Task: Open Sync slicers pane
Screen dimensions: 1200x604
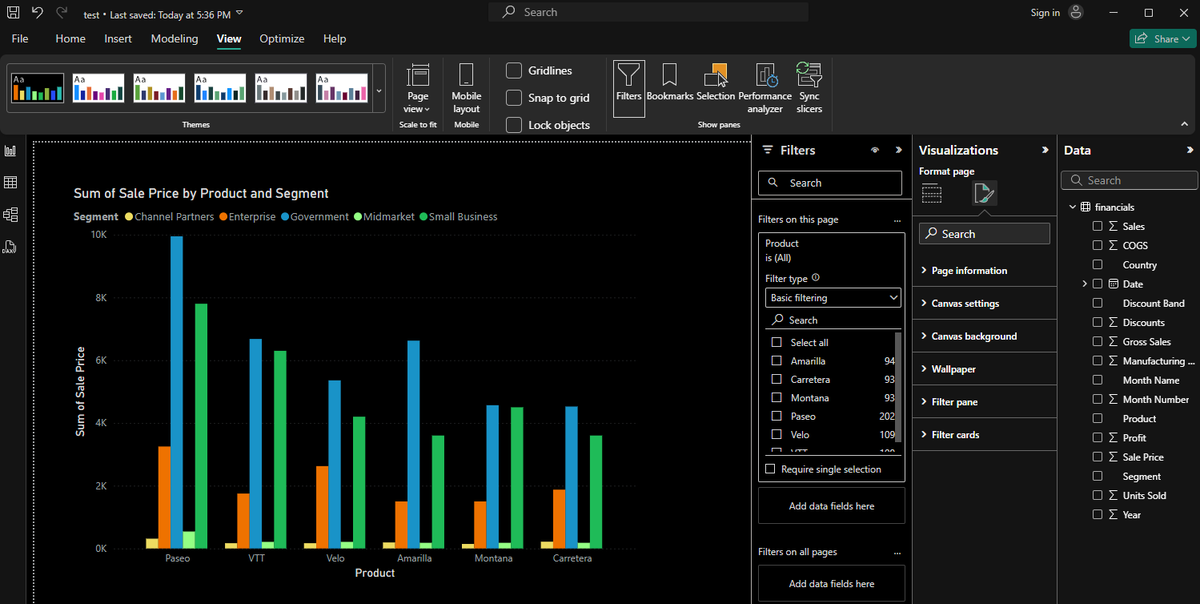Action: (x=809, y=88)
